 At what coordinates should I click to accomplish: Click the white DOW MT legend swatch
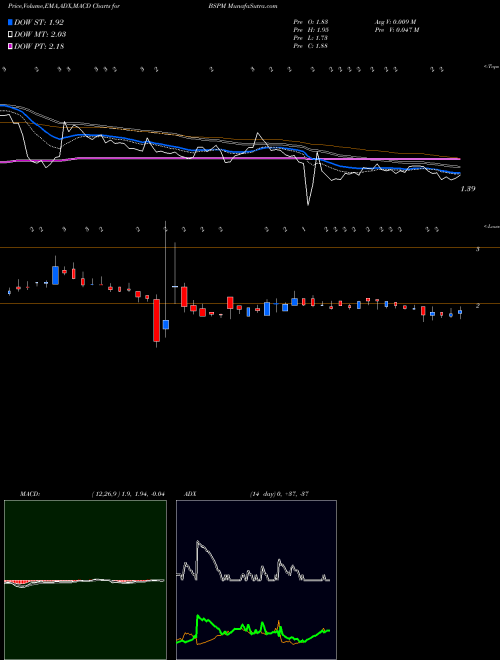pos(11,35)
